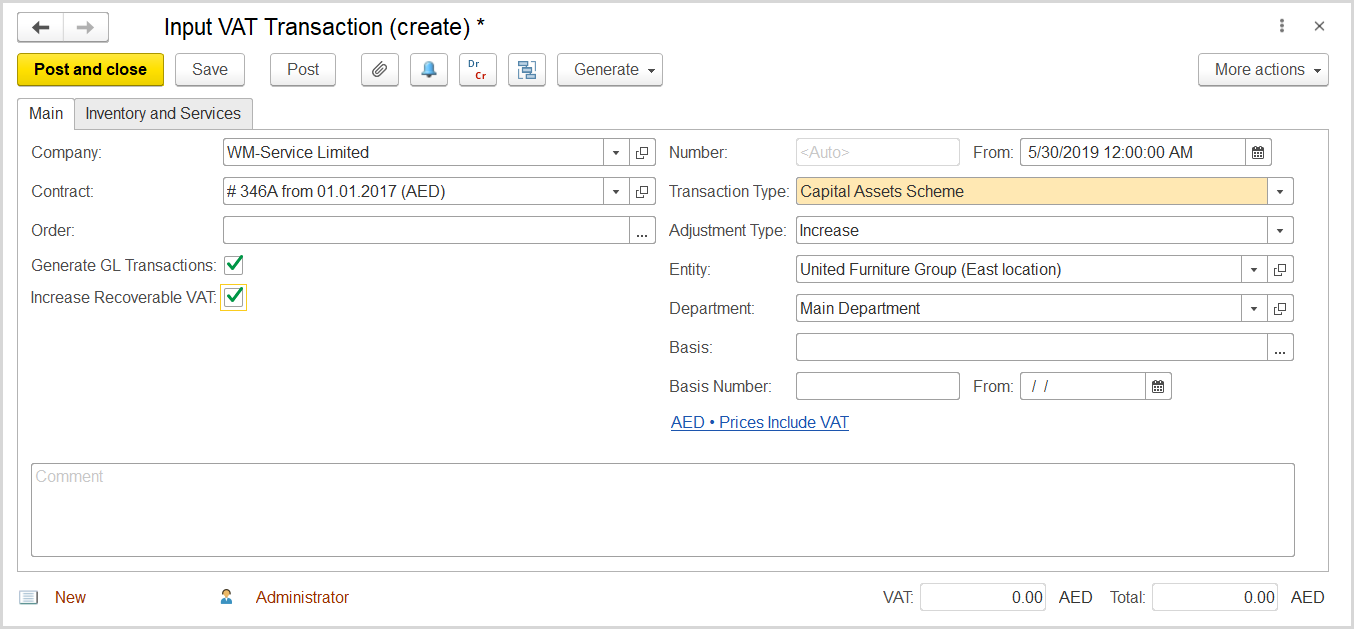
Task: Open calendar for Basis Number From date
Action: pos(1158,386)
